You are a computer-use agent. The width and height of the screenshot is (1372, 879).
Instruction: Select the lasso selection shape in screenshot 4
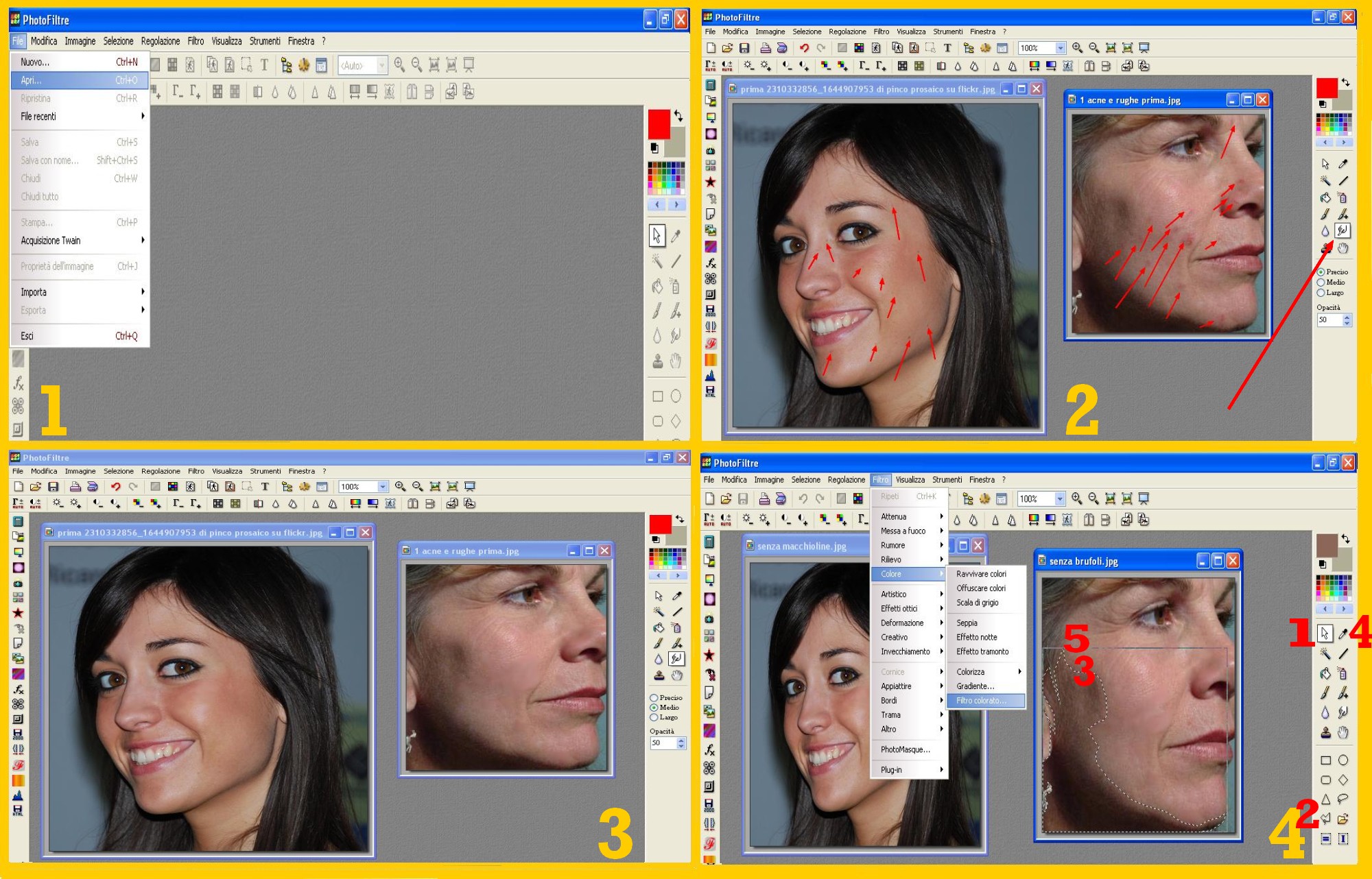tap(1343, 799)
